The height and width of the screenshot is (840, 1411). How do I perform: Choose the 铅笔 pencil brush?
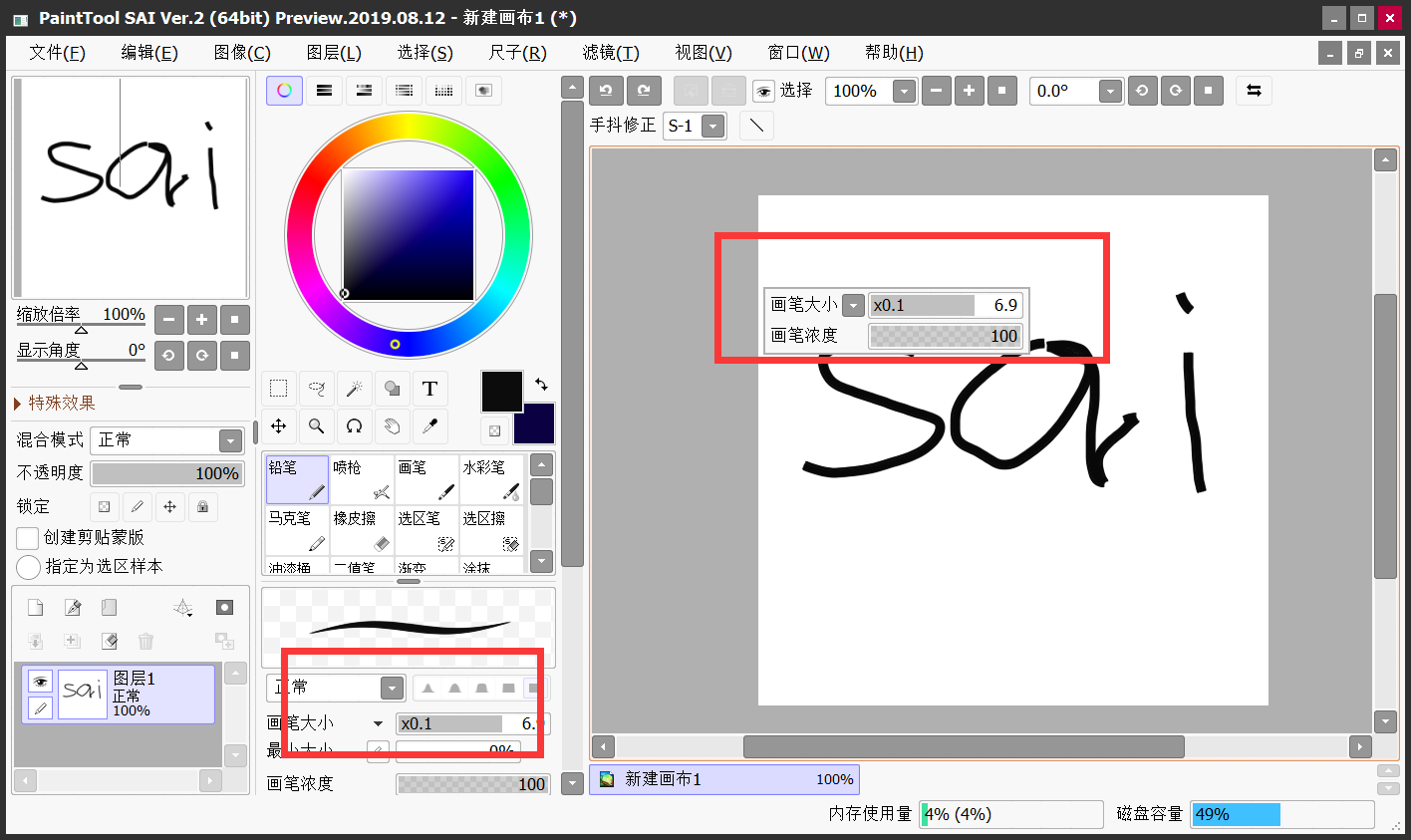point(297,479)
